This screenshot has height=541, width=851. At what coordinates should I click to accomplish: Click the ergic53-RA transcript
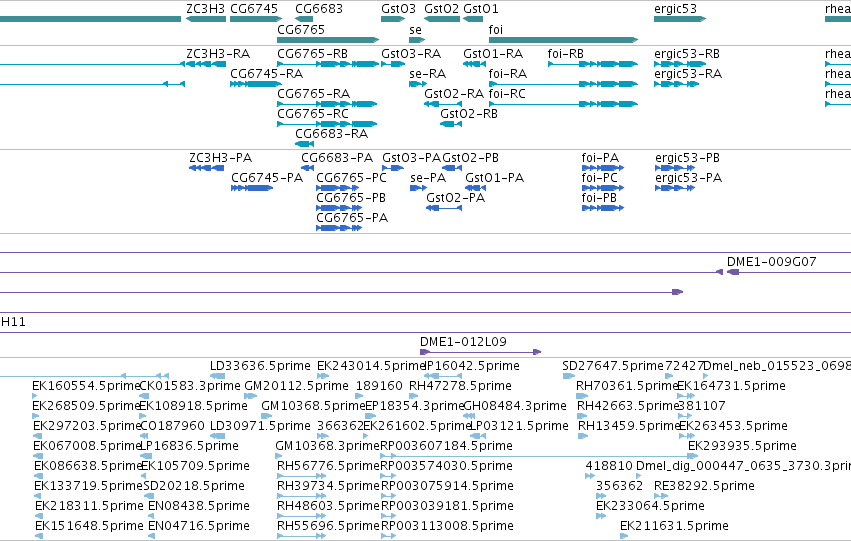(x=676, y=84)
